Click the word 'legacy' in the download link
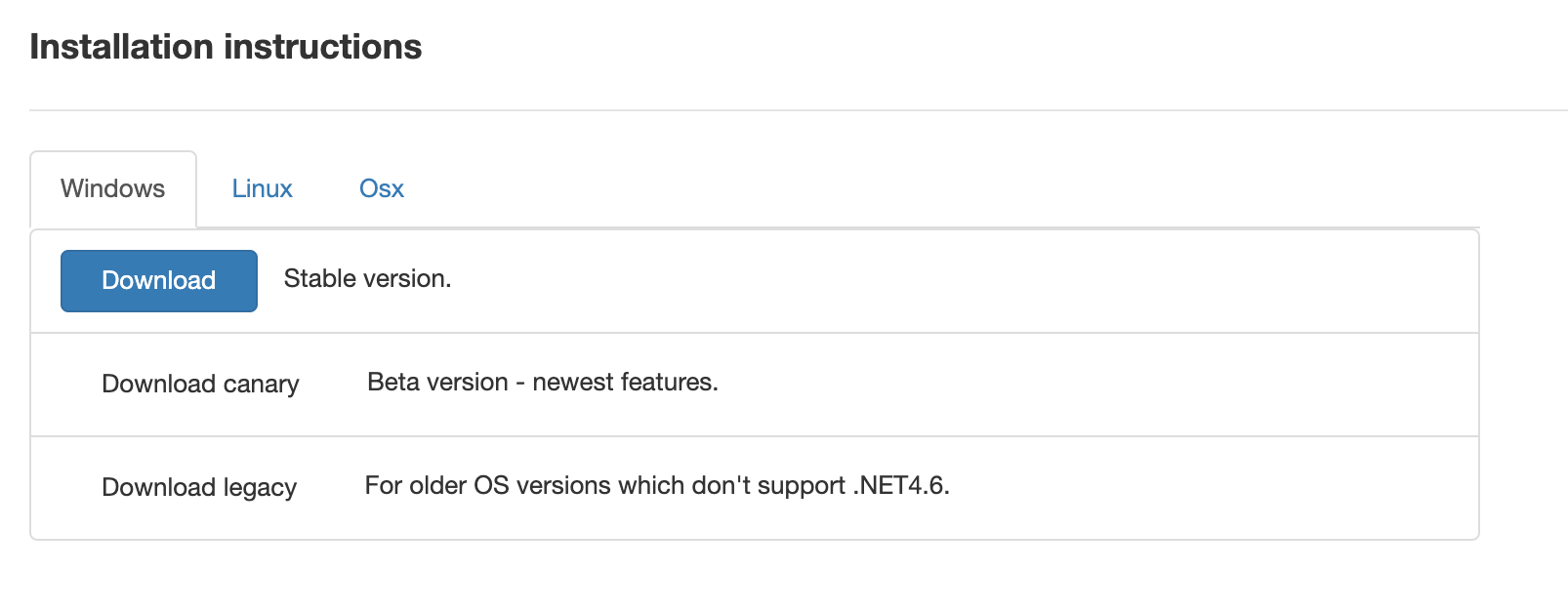Viewport: 1568px width, 611px height. pyautogui.click(x=260, y=488)
